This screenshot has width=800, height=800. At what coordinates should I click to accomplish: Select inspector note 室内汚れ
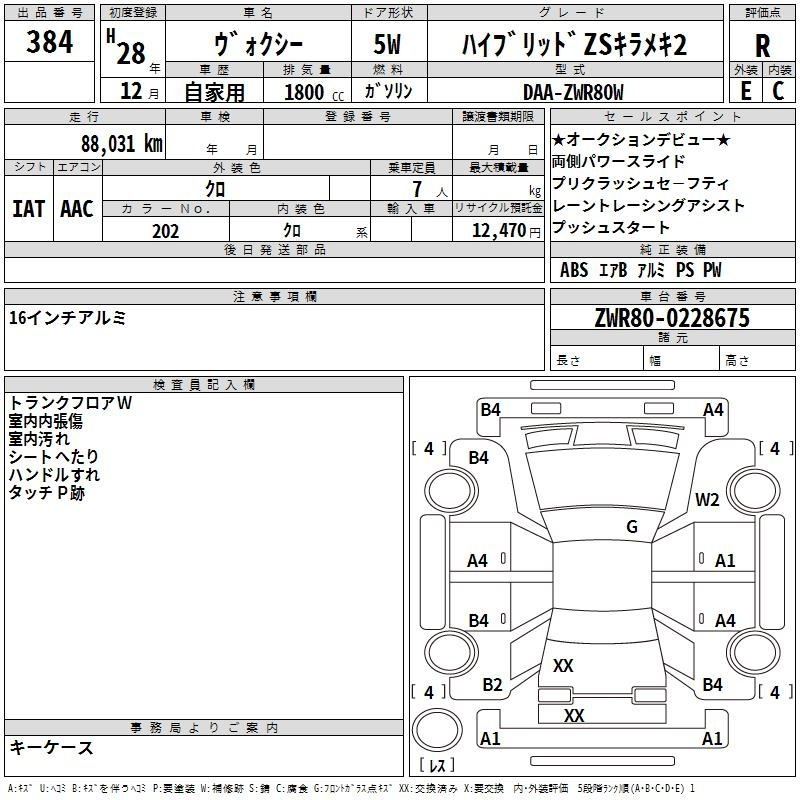39,439
